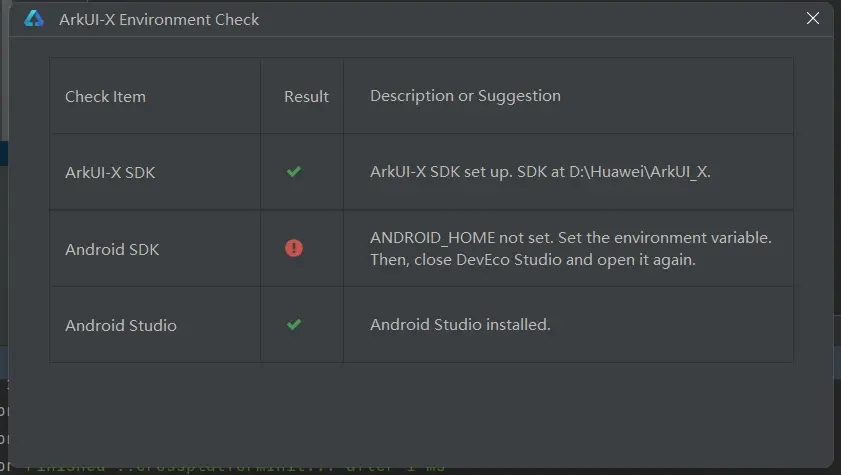Select the Description or Suggestion column header

coord(465,96)
